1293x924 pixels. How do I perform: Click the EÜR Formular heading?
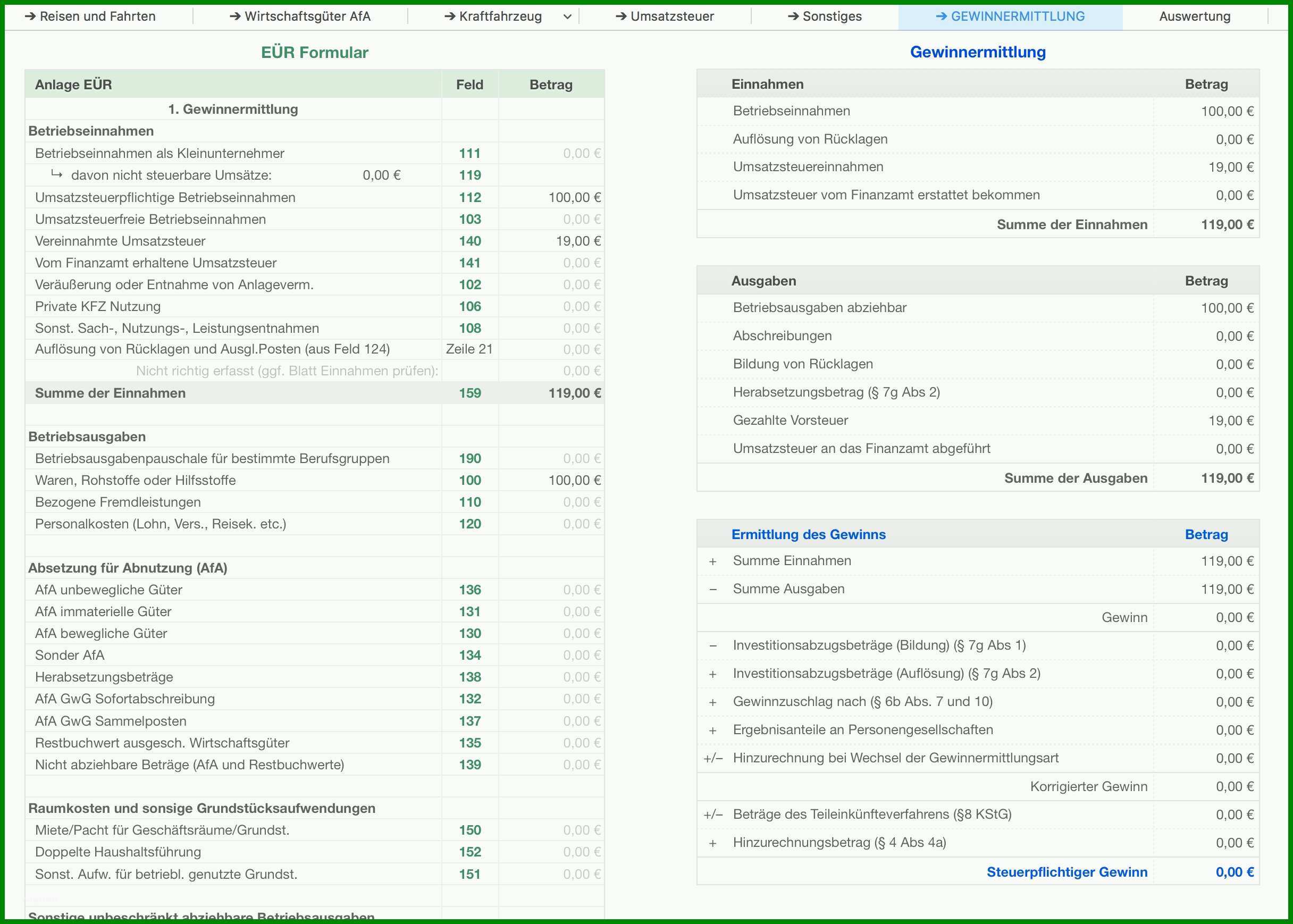(x=315, y=52)
